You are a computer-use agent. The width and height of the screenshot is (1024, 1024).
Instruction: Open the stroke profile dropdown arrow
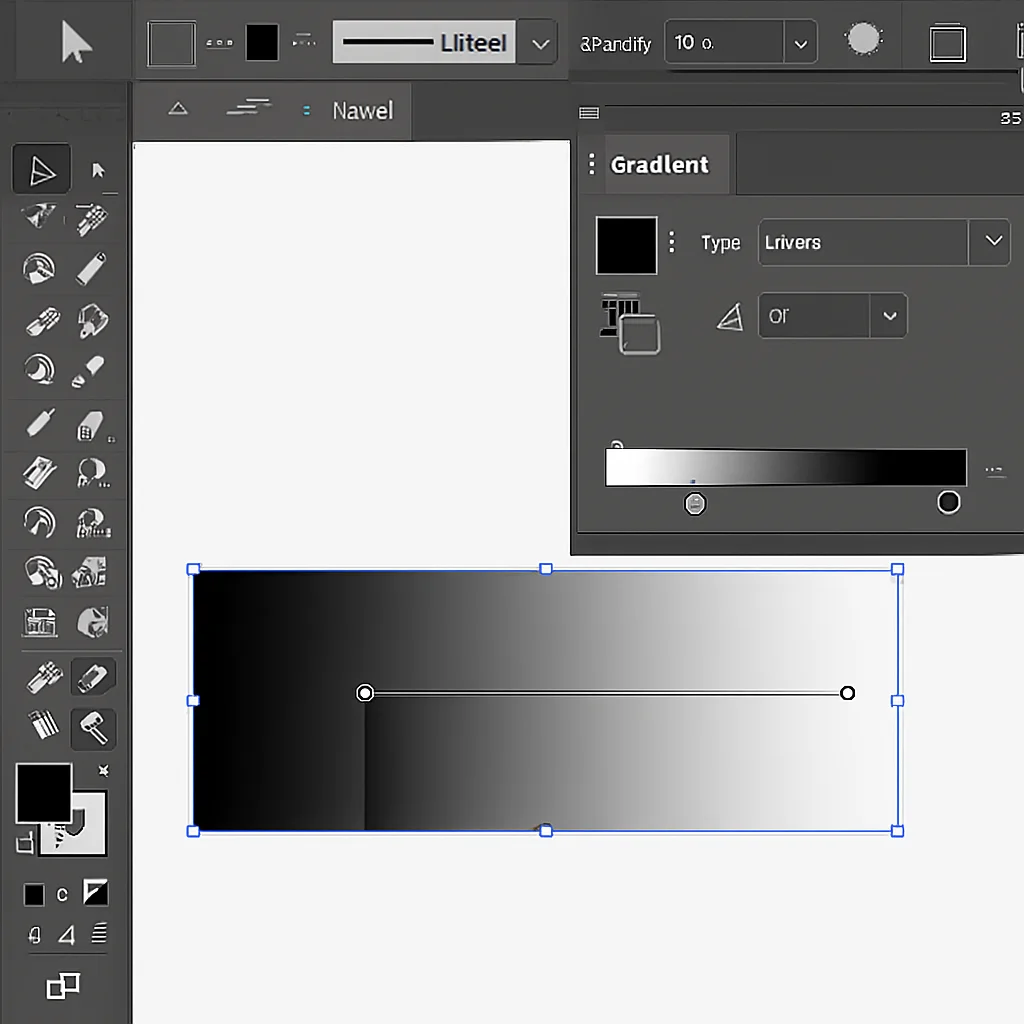coord(540,44)
